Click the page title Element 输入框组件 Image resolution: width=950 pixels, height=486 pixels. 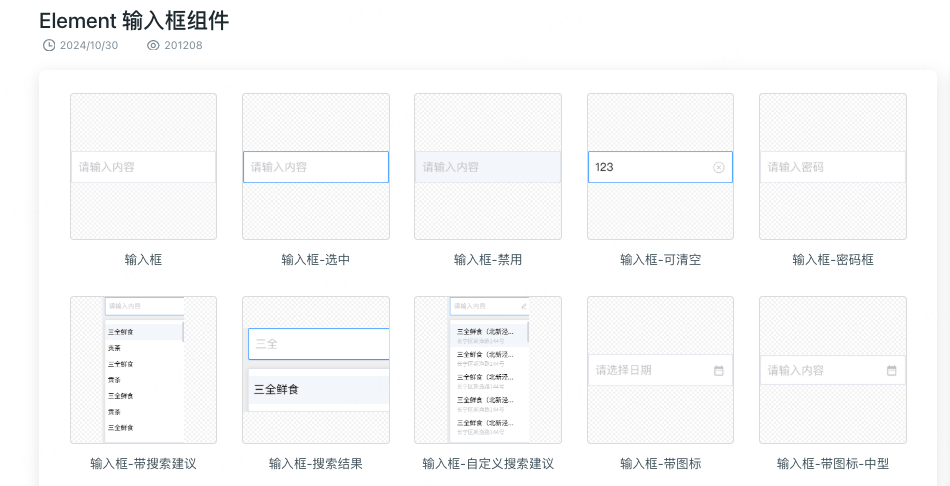coord(134,21)
